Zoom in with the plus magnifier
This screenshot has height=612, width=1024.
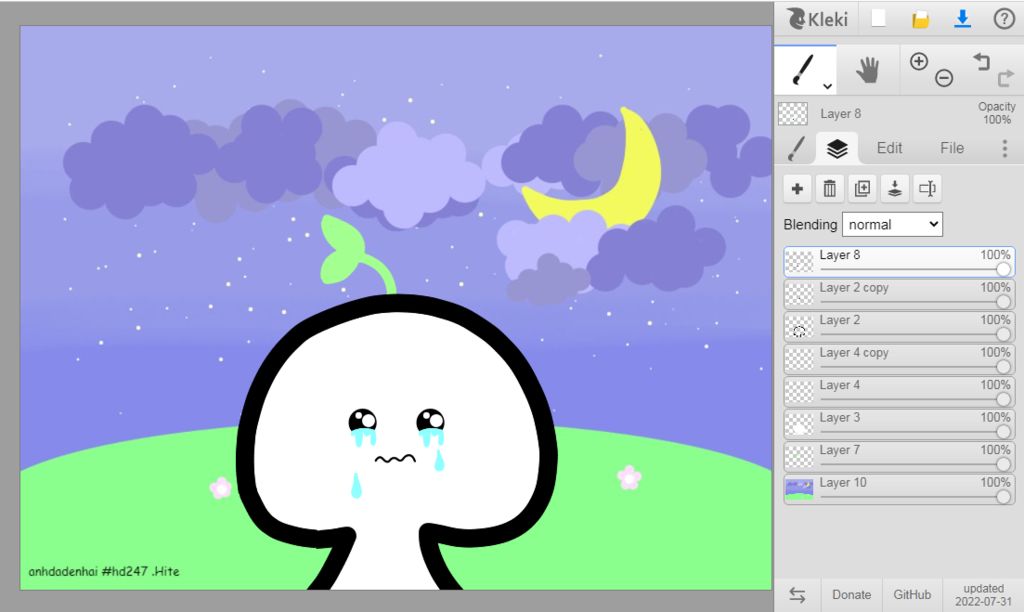[919, 61]
